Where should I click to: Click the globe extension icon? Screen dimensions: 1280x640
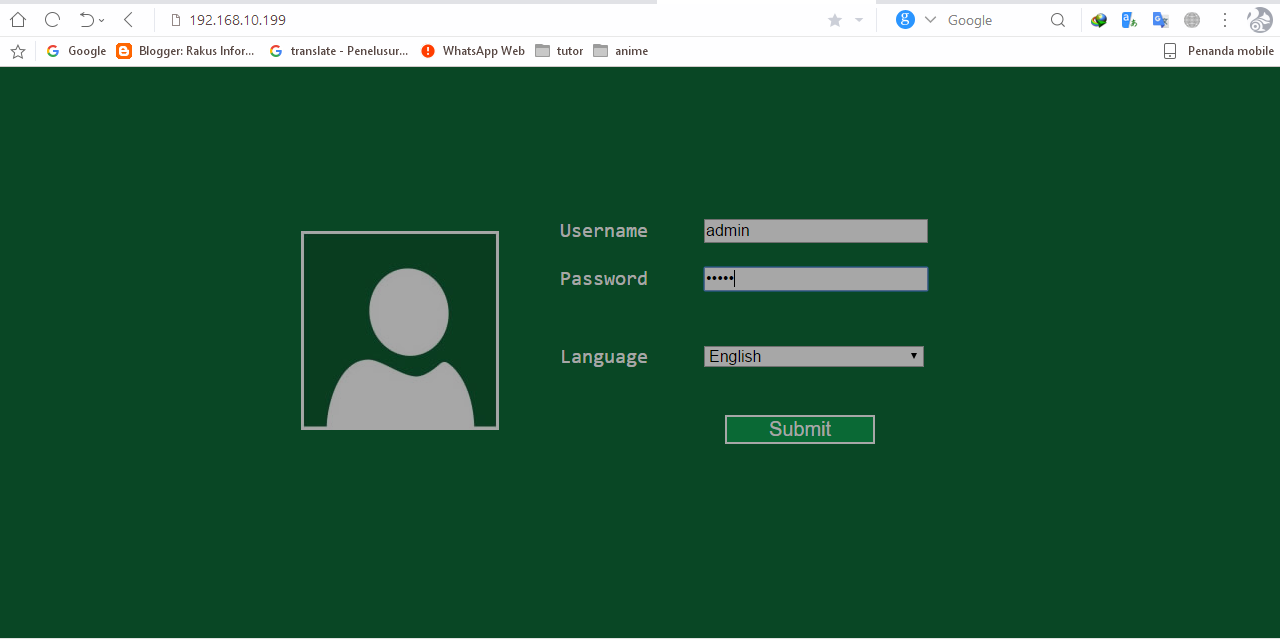click(x=1191, y=19)
